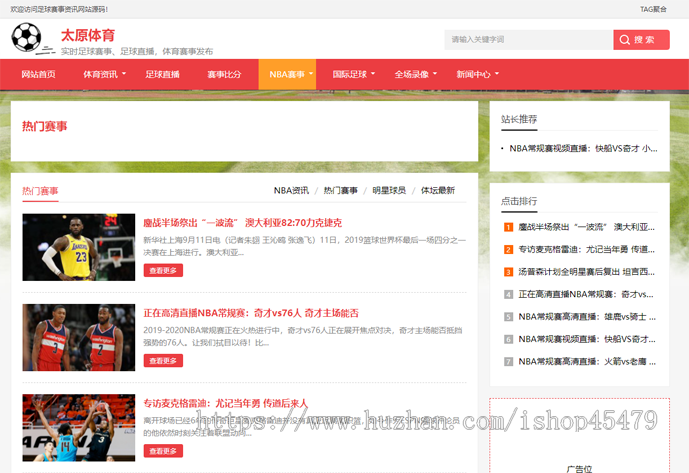Image resolution: width=689 pixels, height=473 pixels.
Task: Open ranked item 汤普森计划全明星赛后复出
Action: tap(587, 272)
